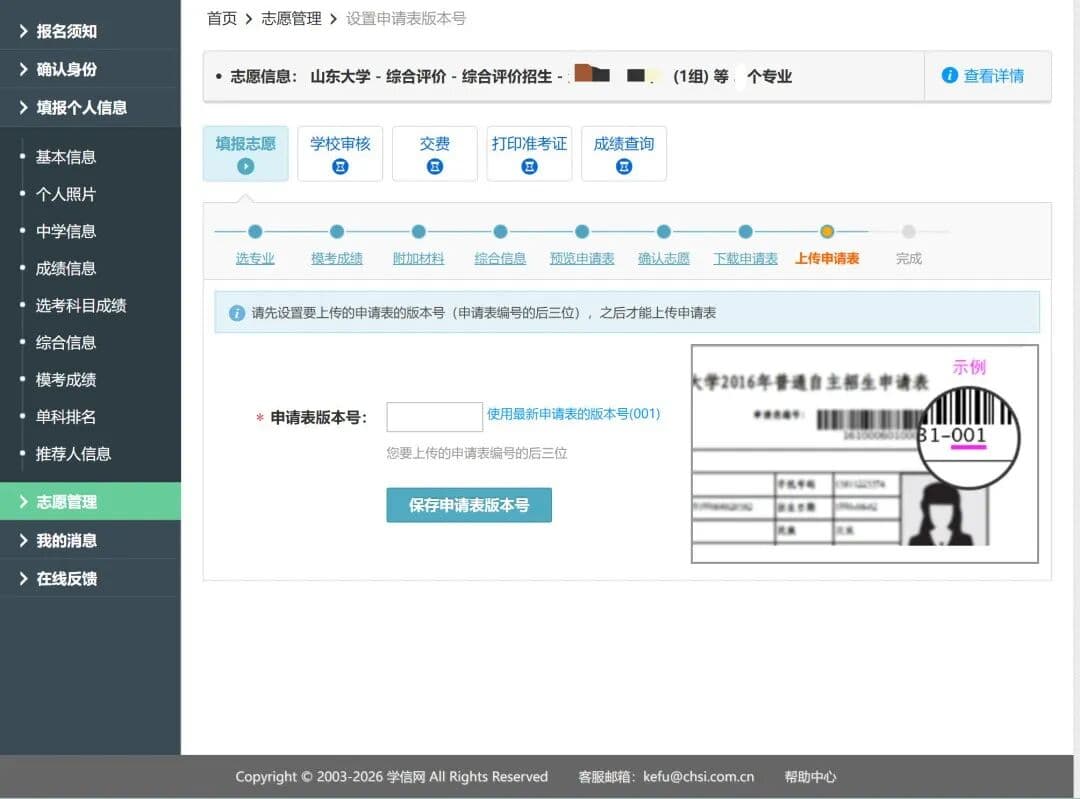Click the kefu@chsi.com.cn email address

point(698,776)
